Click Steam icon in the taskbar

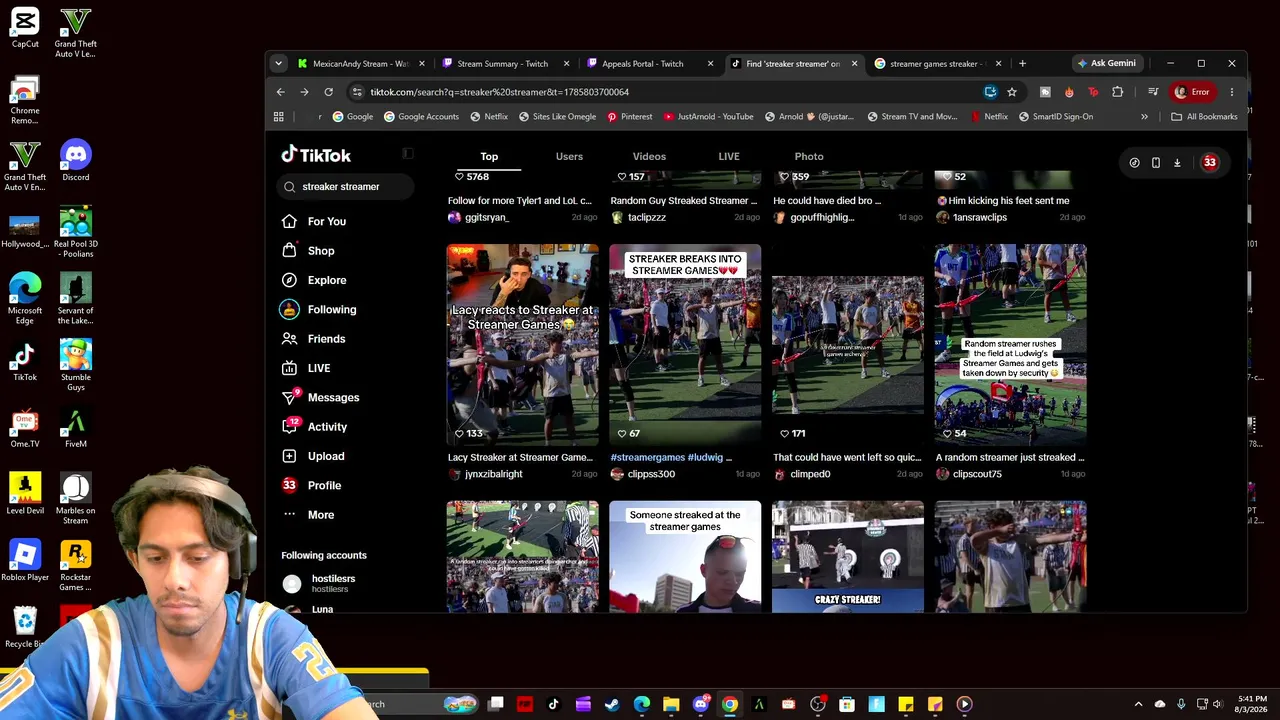[612, 704]
